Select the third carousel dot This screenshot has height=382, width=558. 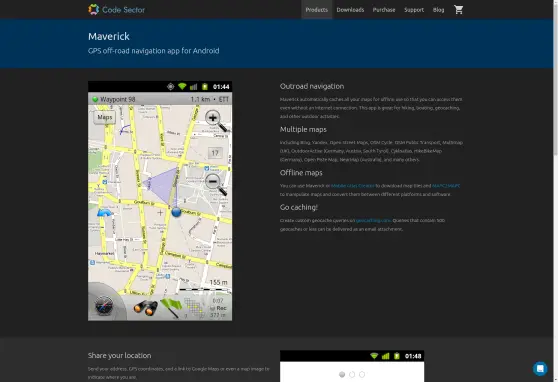pos(362,374)
